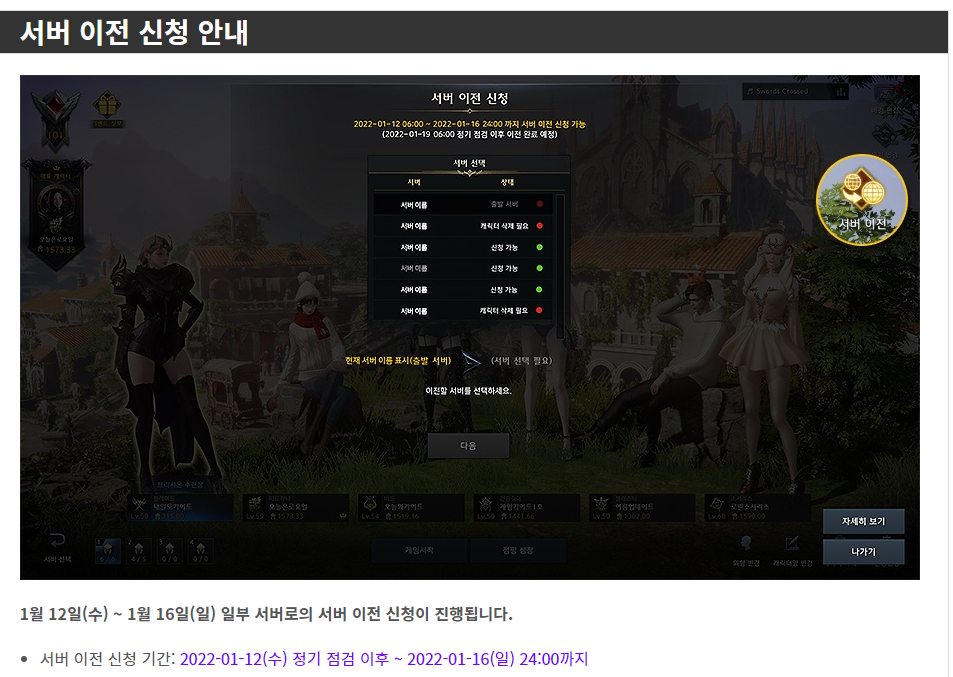Click the 점핑 성장 button
The width and height of the screenshot is (953, 677).
click(518, 551)
